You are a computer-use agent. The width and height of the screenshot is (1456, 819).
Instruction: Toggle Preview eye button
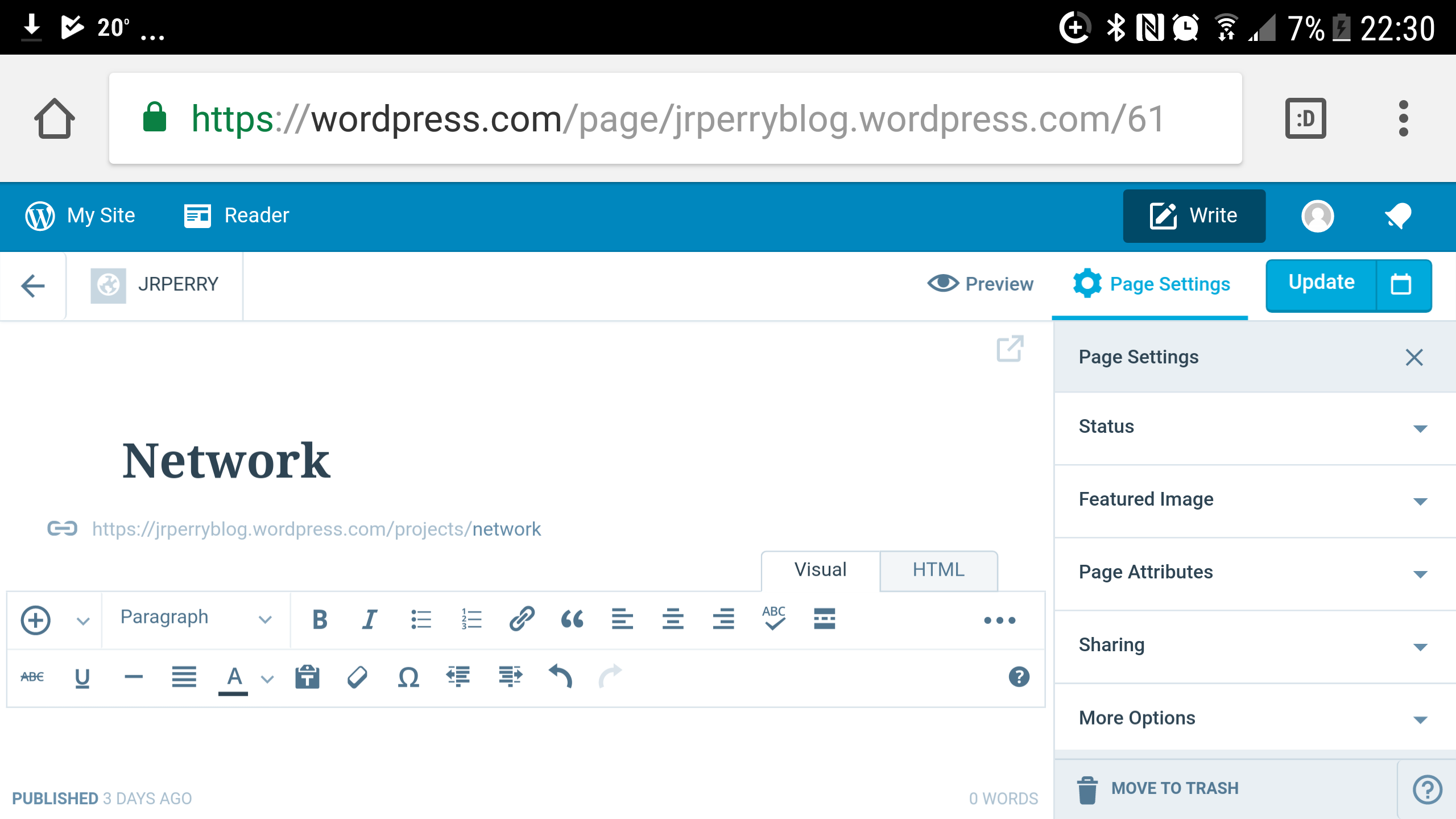click(980, 284)
